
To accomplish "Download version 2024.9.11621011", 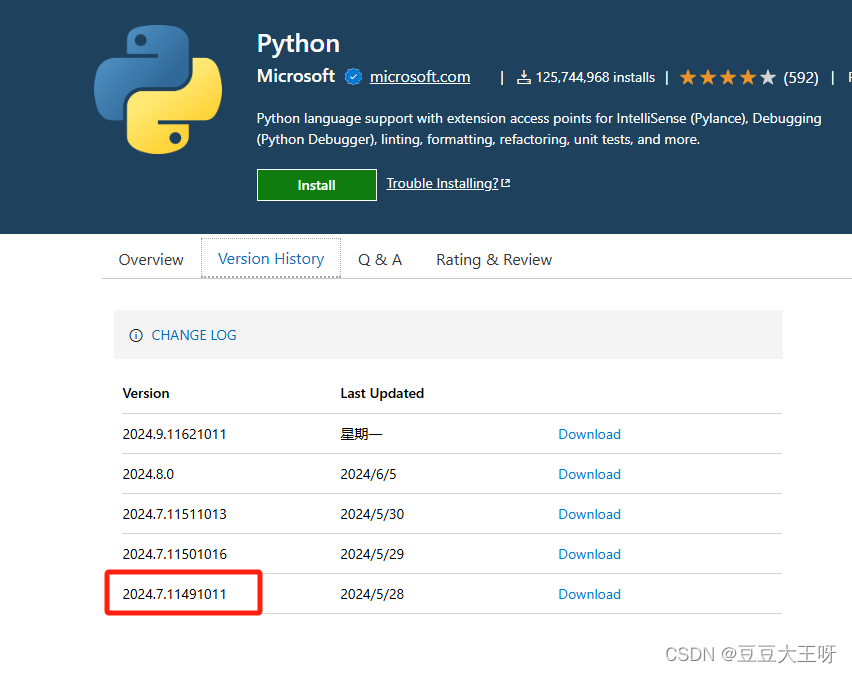I will tap(590, 434).
